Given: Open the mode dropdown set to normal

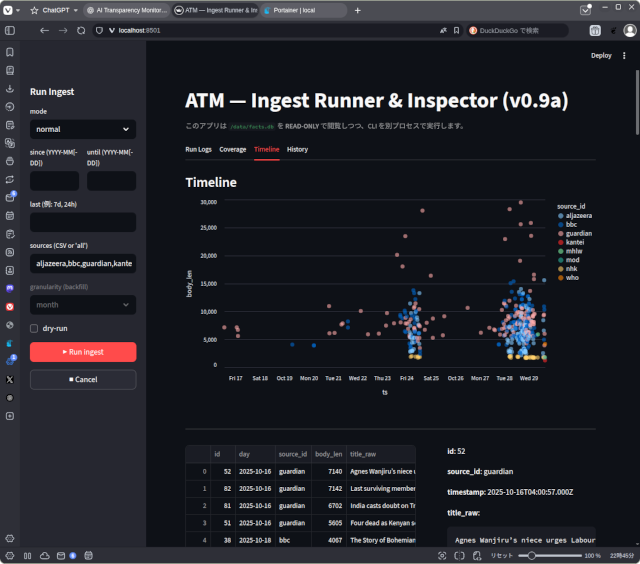Looking at the screenshot, I should tap(83, 129).
